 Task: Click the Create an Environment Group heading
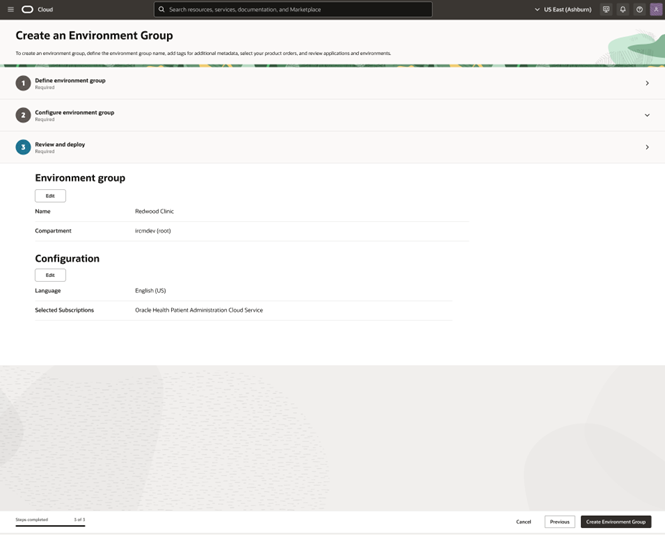coord(94,36)
